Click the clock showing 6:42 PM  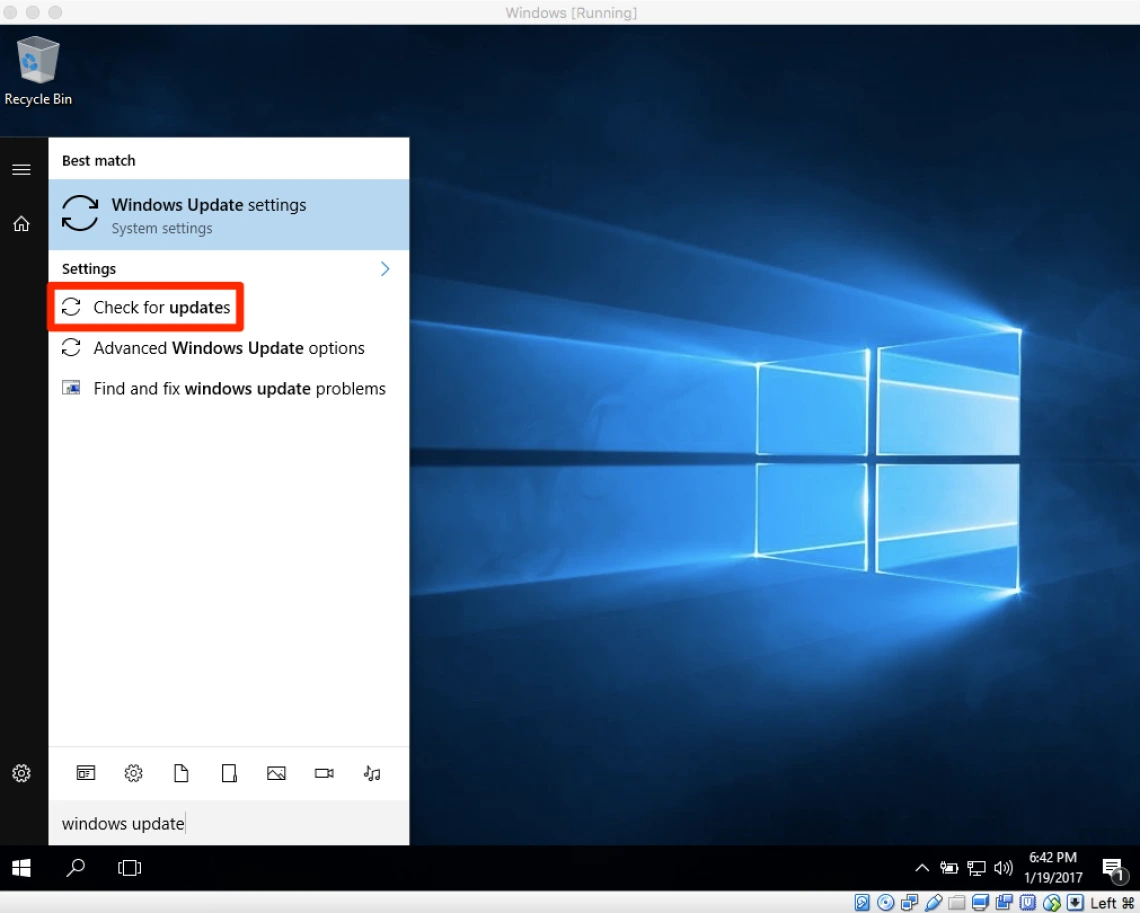coord(1053,868)
